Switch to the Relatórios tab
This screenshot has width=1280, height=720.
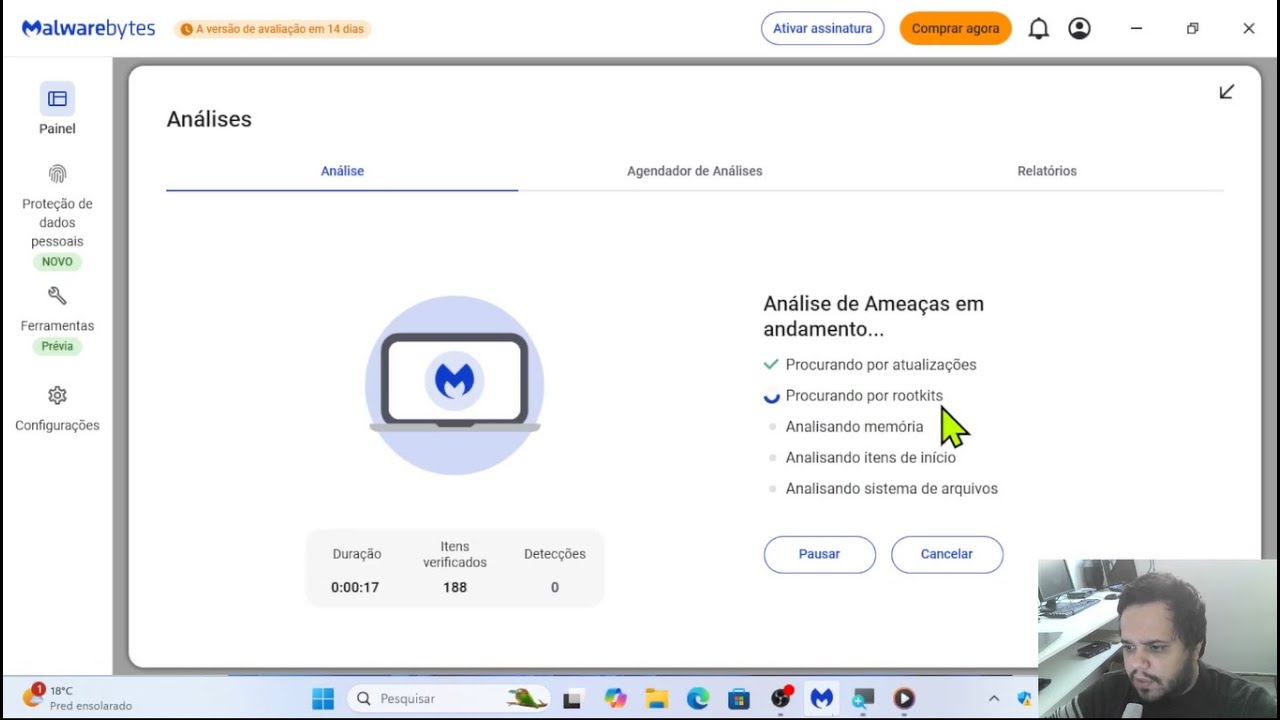click(1047, 171)
